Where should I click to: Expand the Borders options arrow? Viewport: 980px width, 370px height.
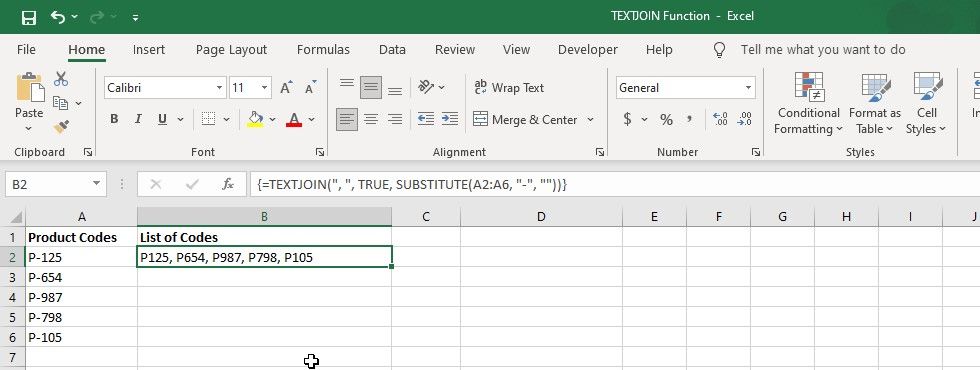[226, 119]
